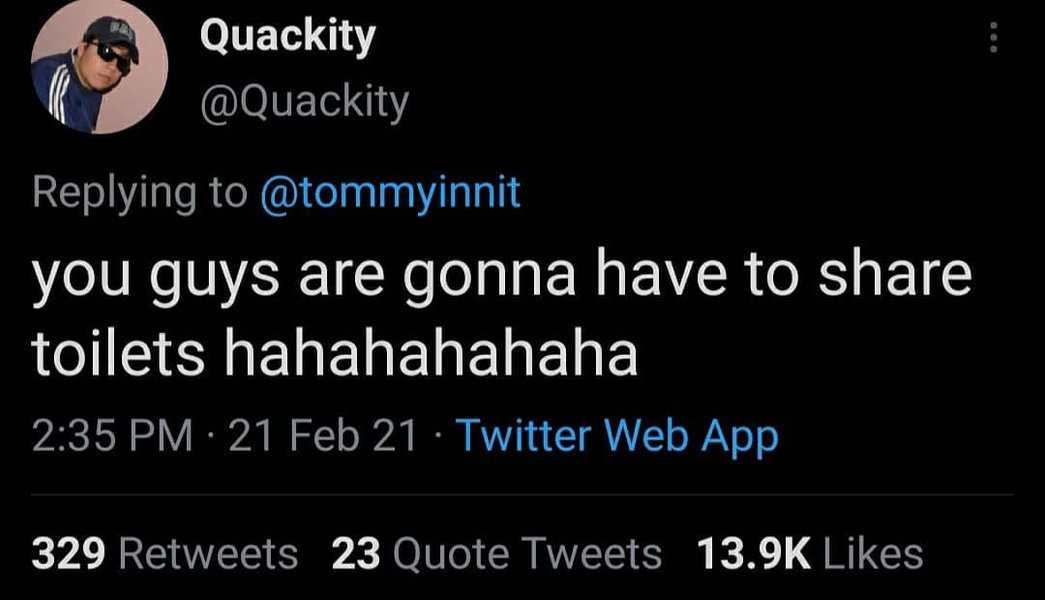Click the 21 Feb 21 date

pyautogui.click(x=322, y=436)
